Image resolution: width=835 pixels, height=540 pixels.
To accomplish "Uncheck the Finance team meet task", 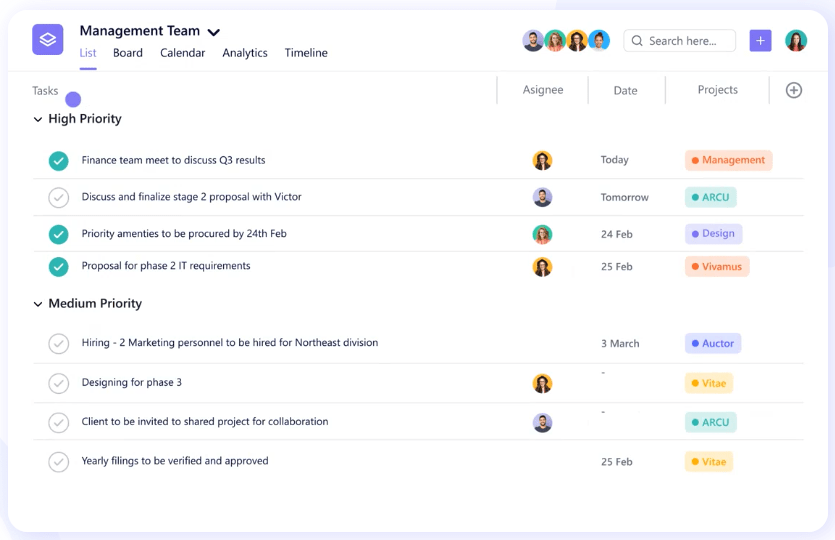I will pos(59,160).
